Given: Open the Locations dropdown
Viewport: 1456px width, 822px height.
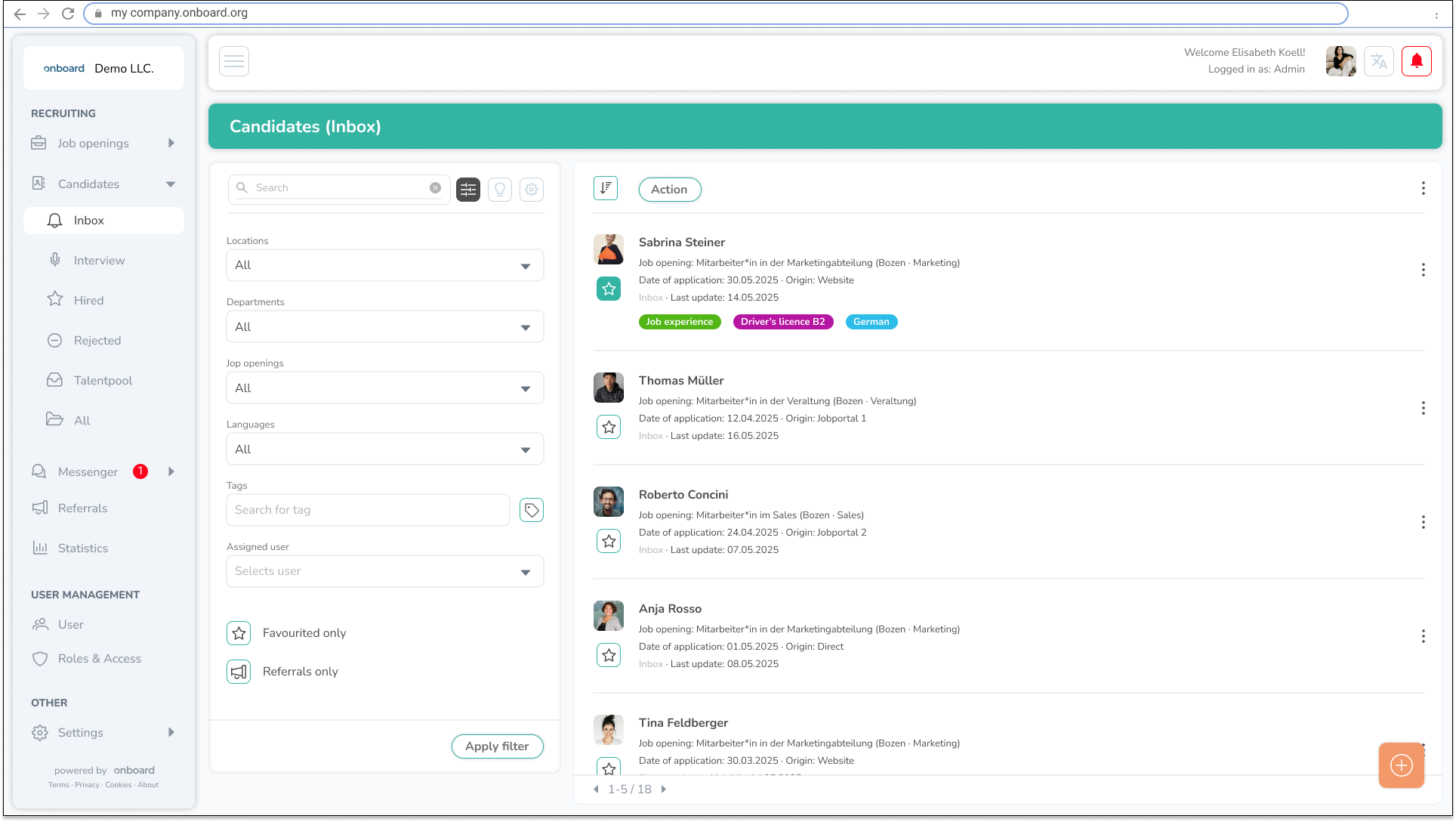Looking at the screenshot, I should point(384,265).
